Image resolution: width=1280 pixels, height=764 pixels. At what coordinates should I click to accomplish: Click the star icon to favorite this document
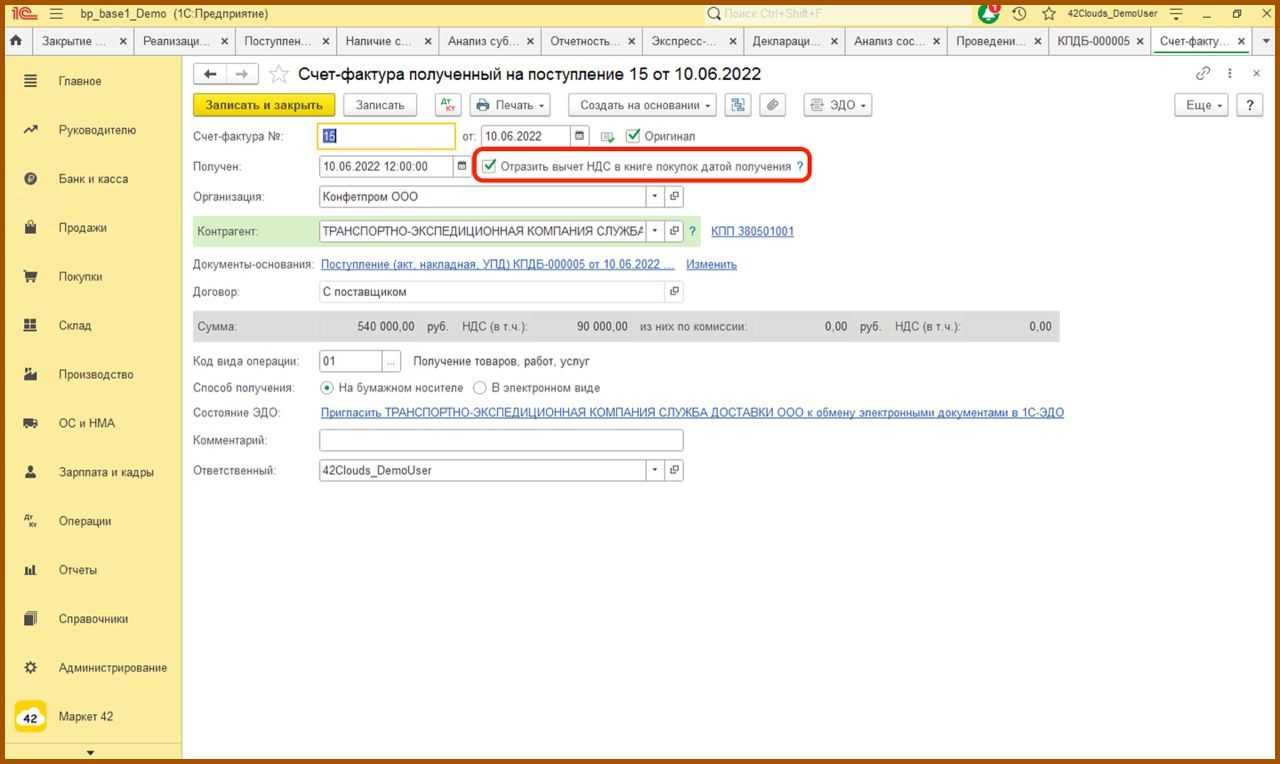pos(279,75)
